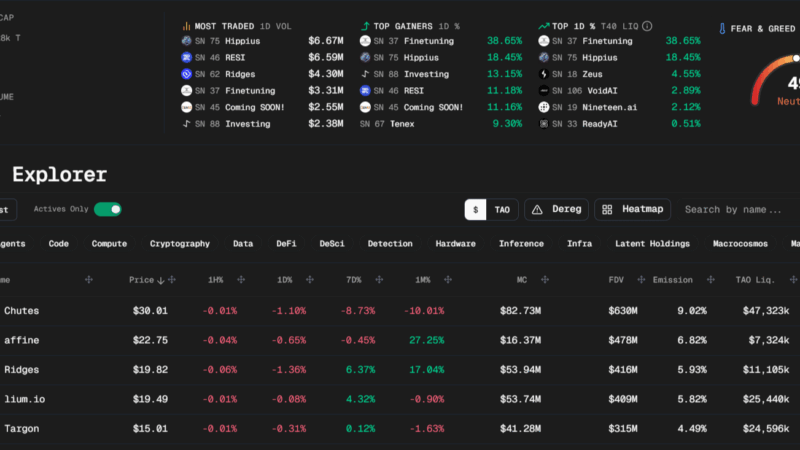This screenshot has width=800, height=450.
Task: Open the Dereg view
Action: [x=557, y=210]
